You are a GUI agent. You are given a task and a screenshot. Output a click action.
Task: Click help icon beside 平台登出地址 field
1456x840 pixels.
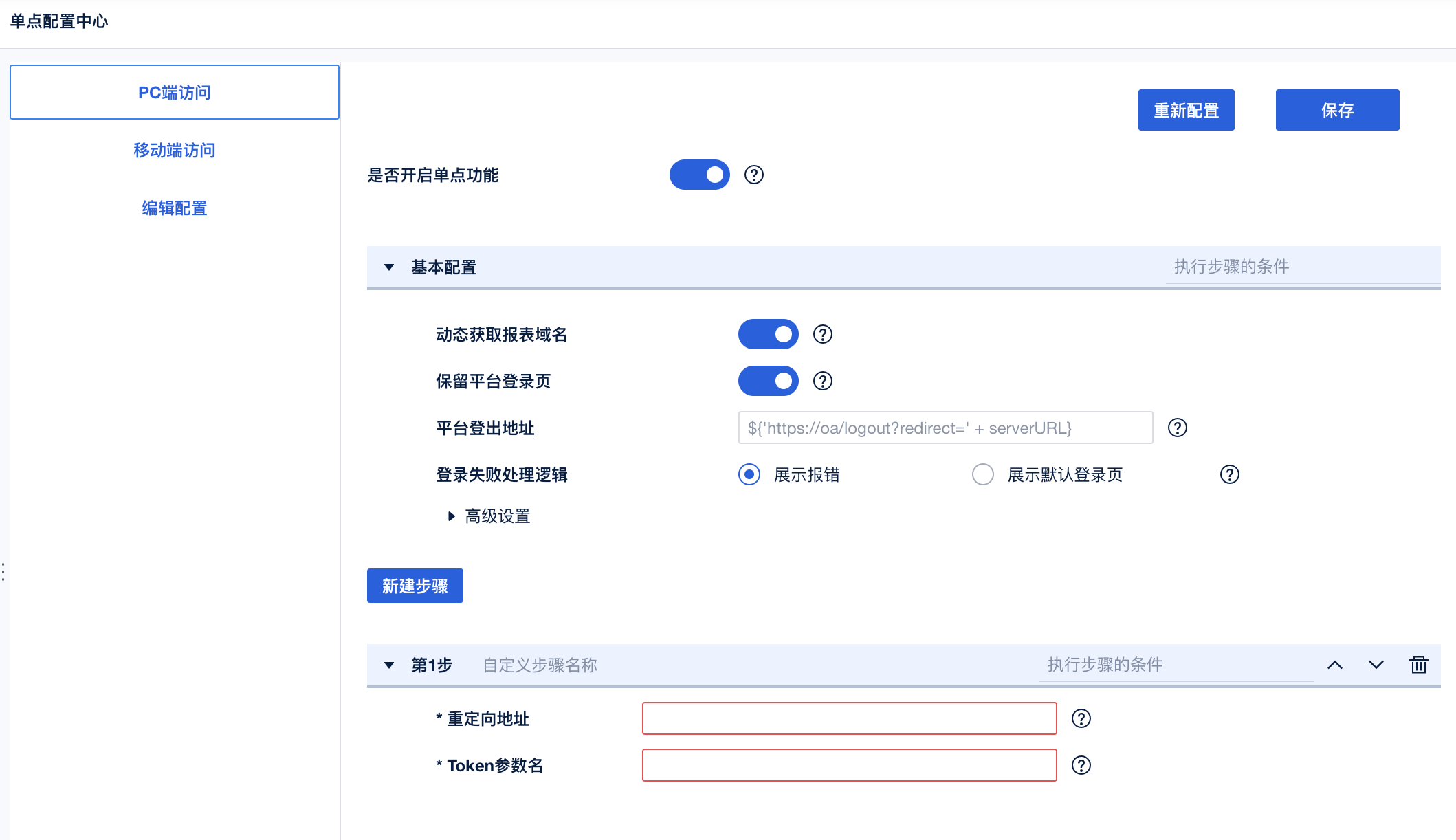pos(1178,428)
